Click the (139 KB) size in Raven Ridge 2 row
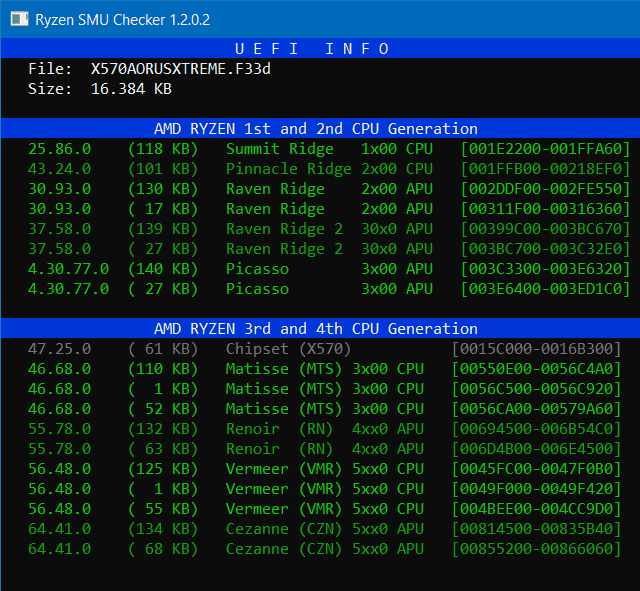 163,229
